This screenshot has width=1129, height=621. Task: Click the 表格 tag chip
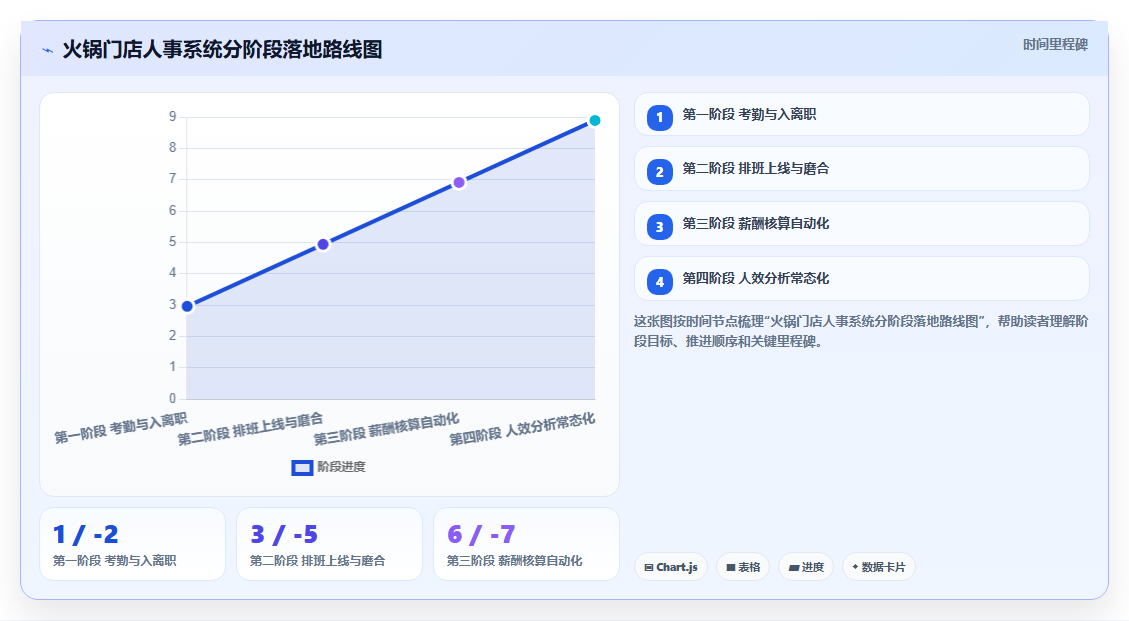click(x=743, y=567)
